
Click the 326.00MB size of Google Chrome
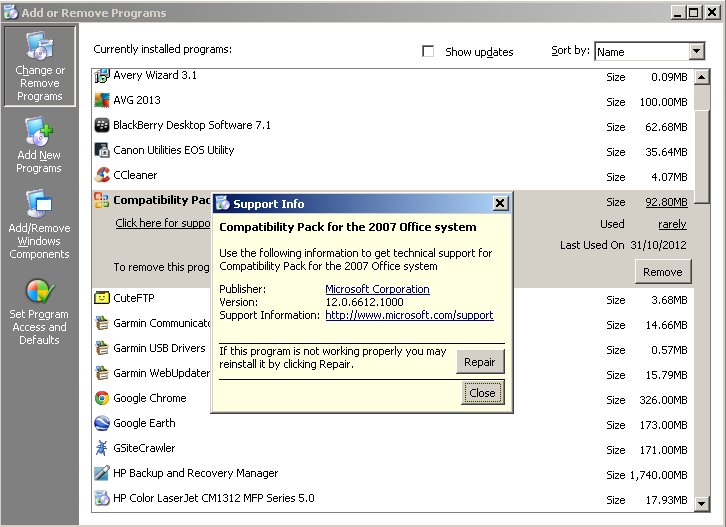tap(663, 400)
